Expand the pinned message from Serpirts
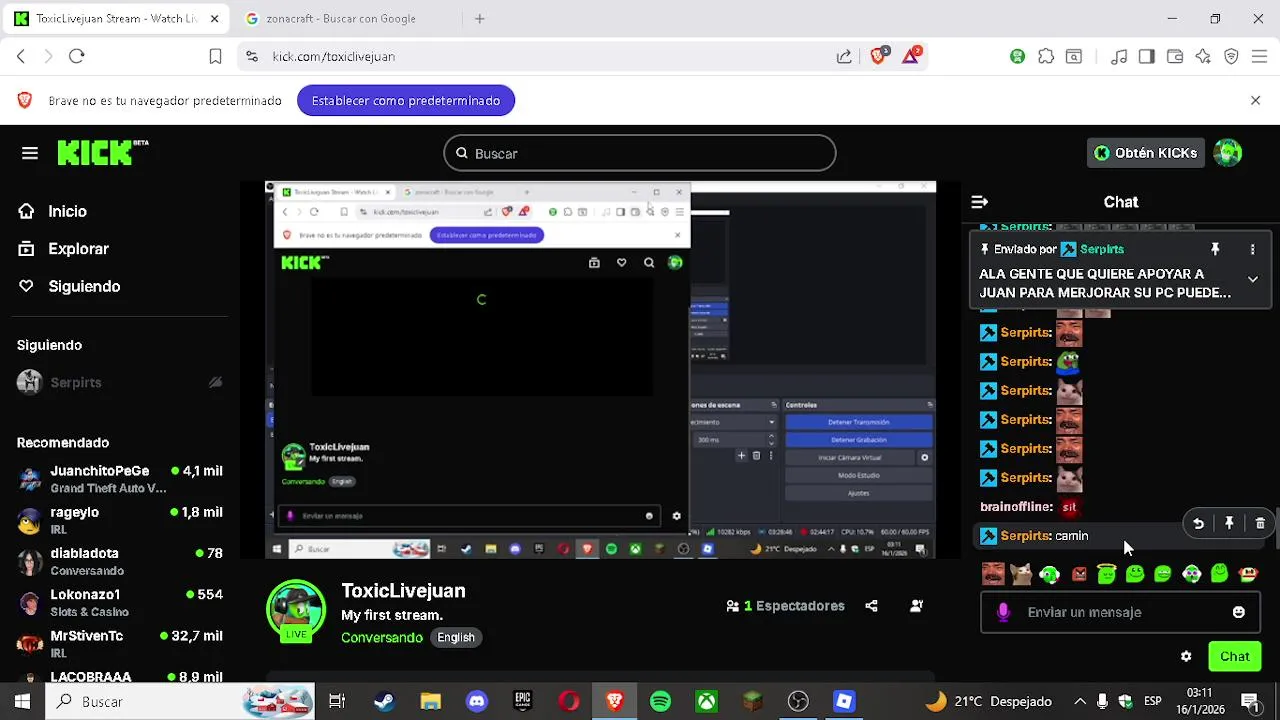 (x=1252, y=279)
